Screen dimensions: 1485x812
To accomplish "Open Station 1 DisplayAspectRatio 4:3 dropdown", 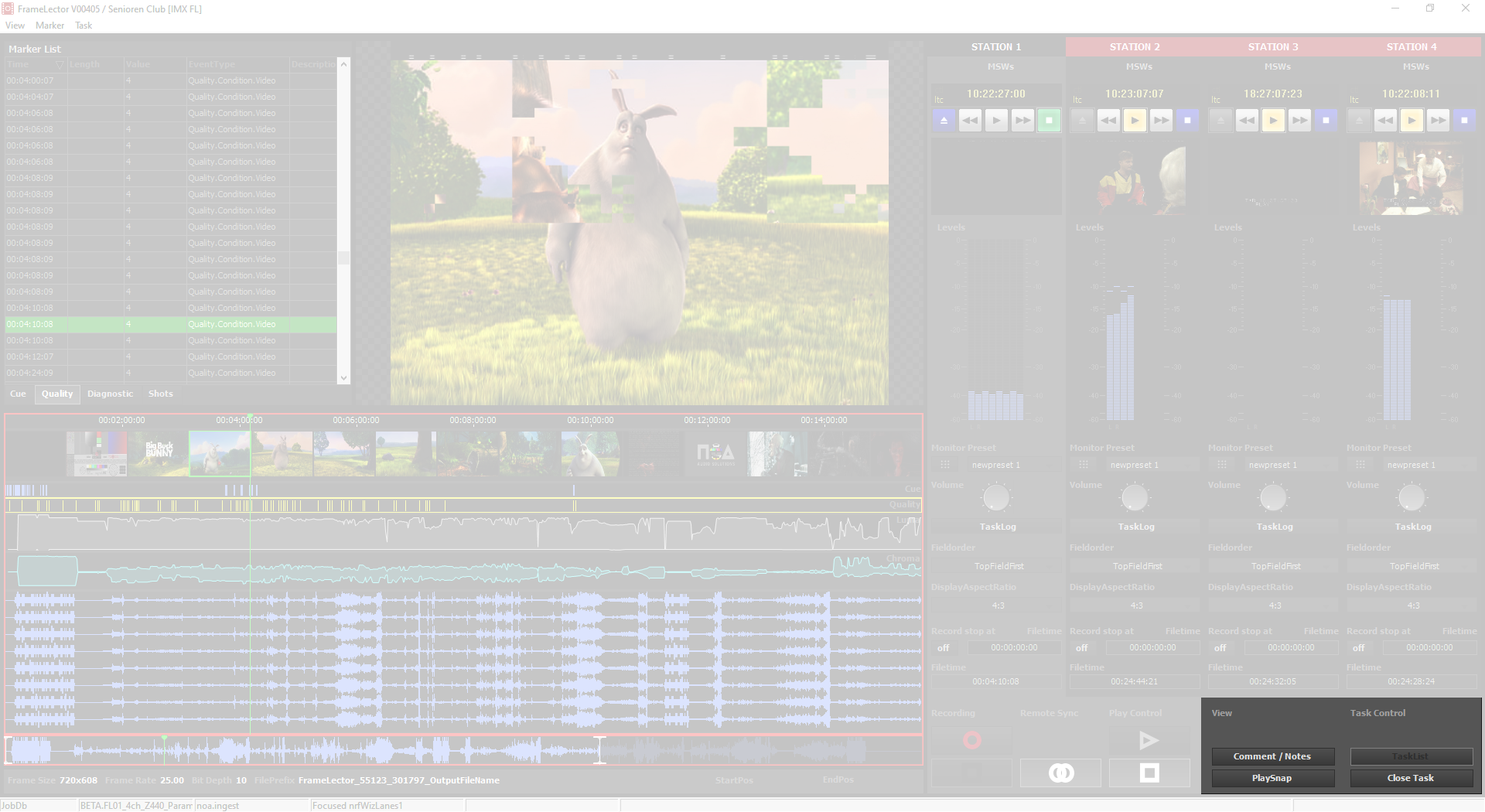I will (996, 606).
